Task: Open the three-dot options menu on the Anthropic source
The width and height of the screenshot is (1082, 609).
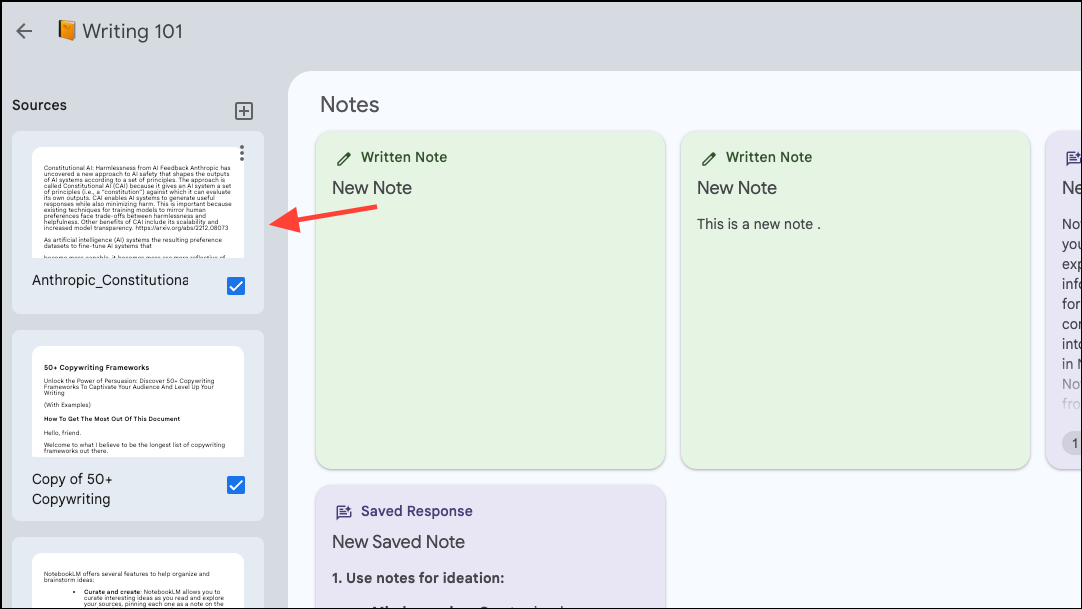Action: click(242, 152)
